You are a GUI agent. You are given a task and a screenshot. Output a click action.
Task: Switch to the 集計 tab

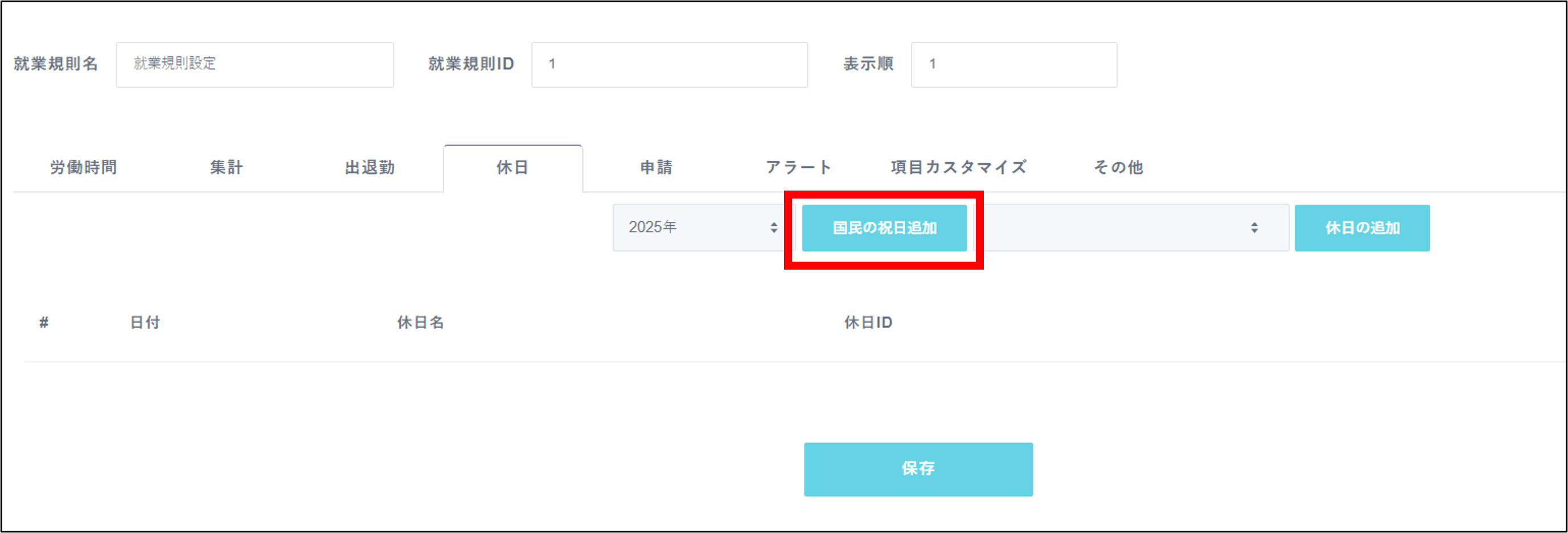226,167
